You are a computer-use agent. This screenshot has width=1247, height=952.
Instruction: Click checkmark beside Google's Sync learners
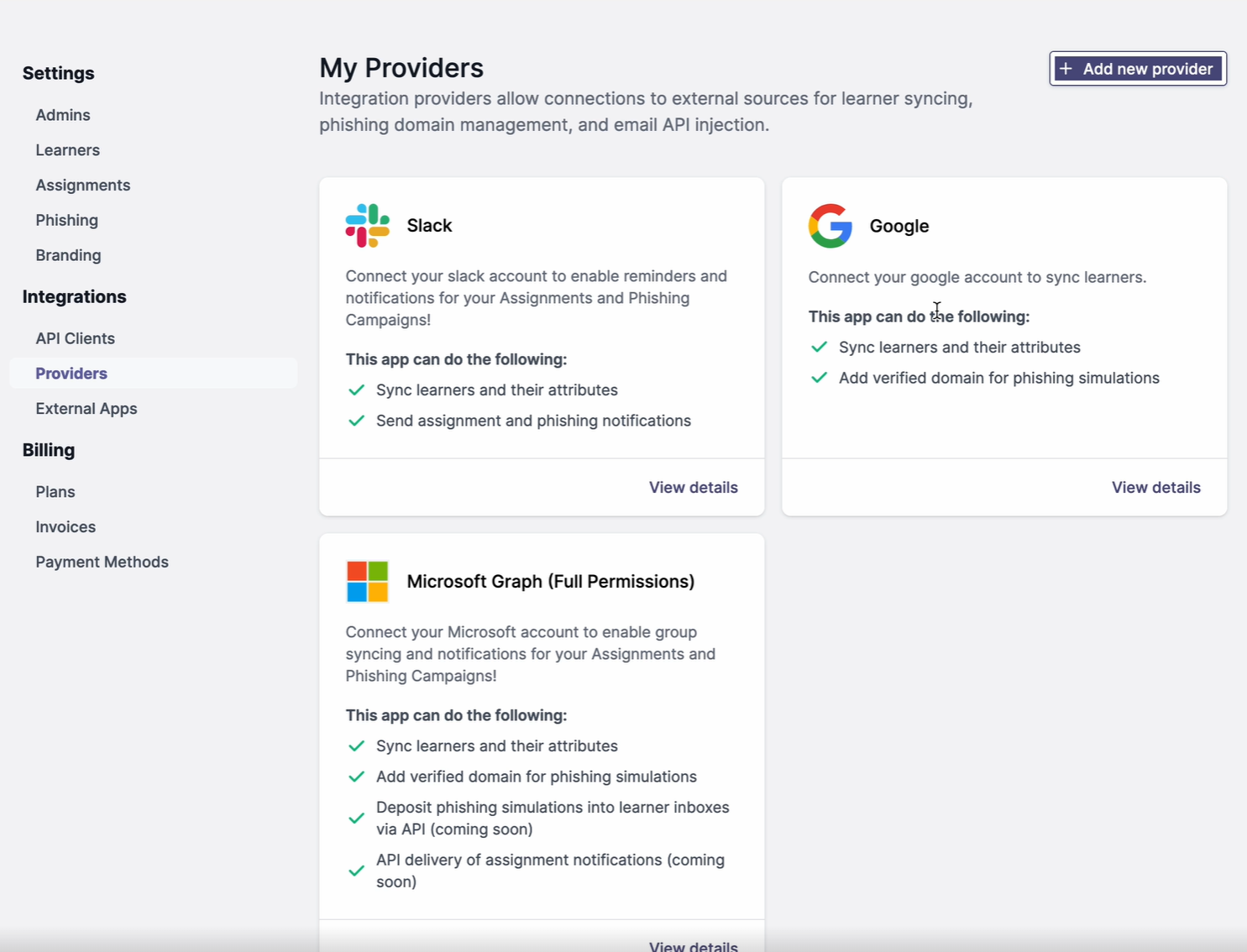point(819,347)
